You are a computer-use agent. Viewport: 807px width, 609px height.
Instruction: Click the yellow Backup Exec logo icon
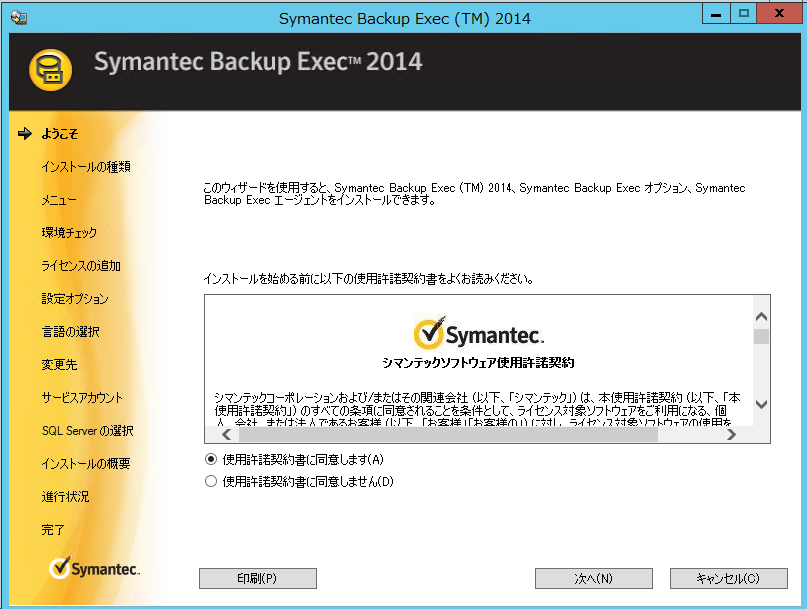click(x=50, y=70)
